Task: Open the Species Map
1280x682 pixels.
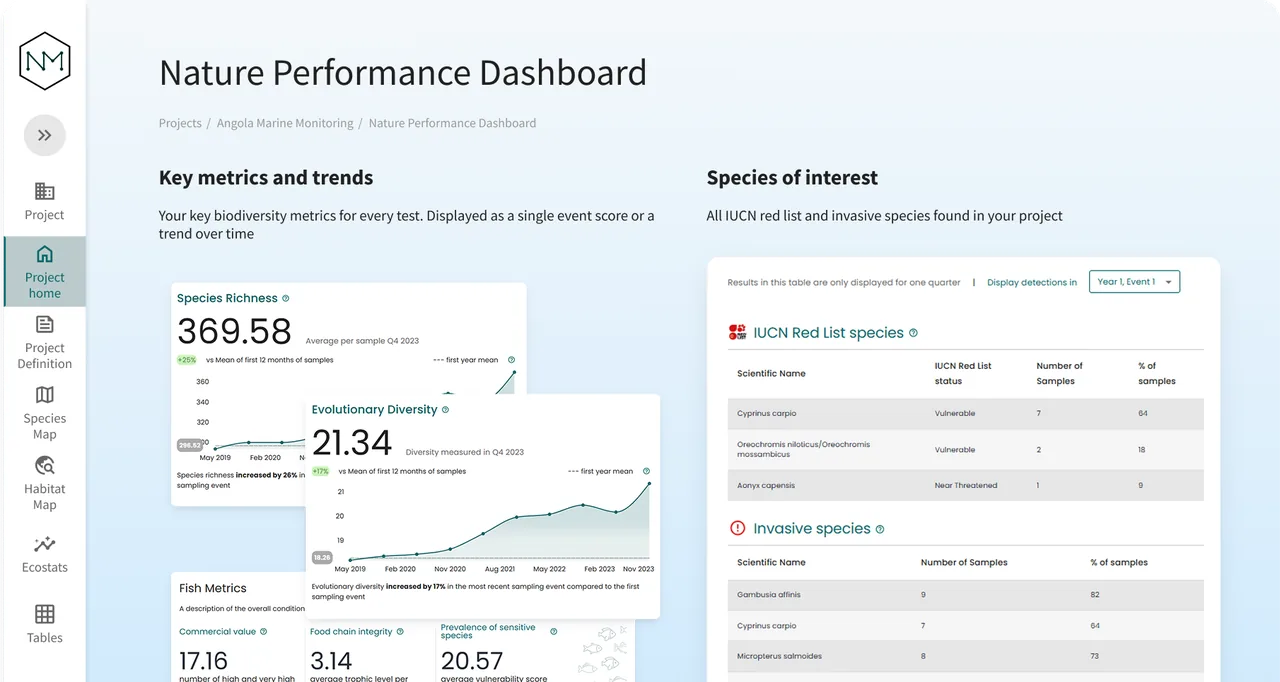Action: click(x=45, y=412)
